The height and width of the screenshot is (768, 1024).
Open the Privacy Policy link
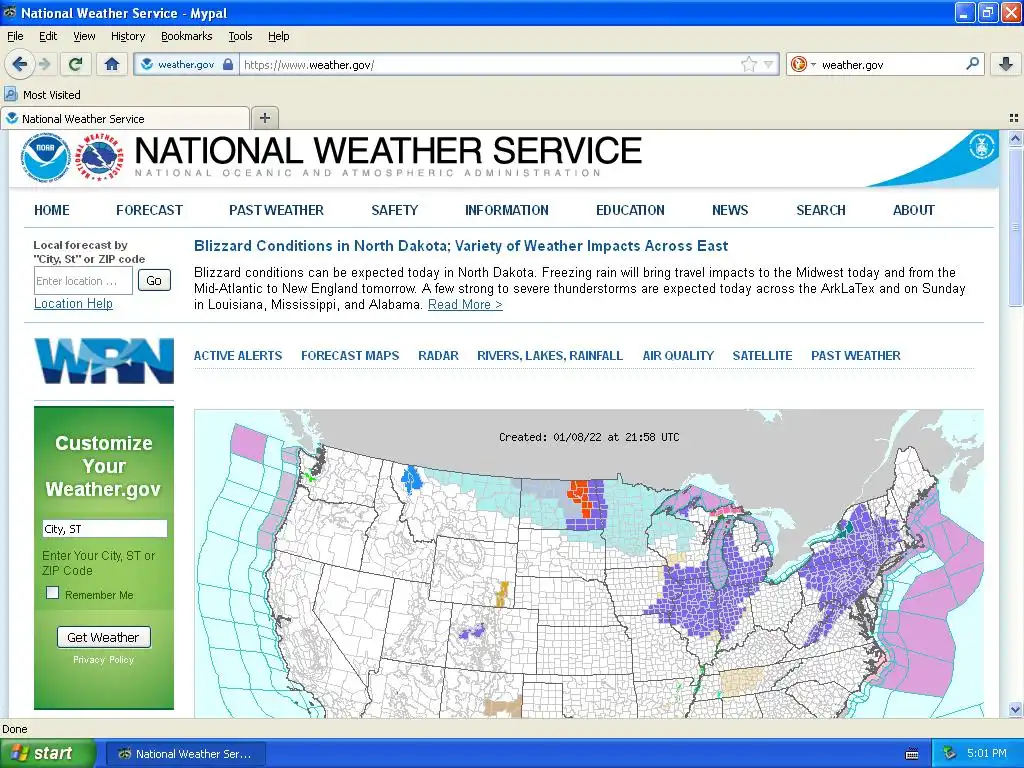coord(103,660)
